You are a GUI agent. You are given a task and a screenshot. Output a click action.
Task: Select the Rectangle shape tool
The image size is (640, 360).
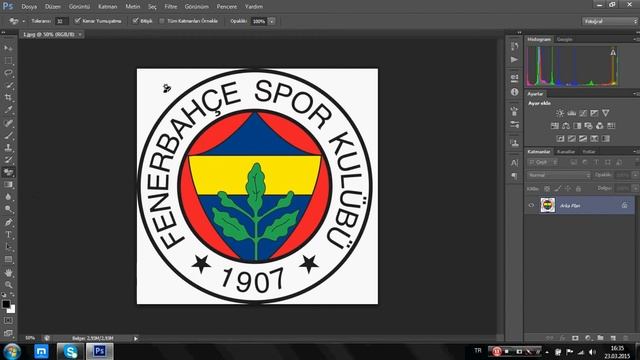point(8,259)
